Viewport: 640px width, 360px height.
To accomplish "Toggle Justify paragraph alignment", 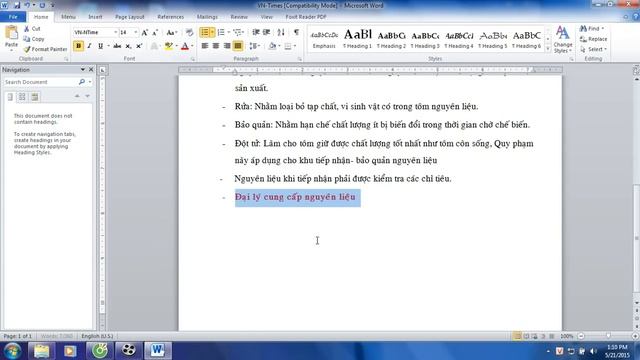I will click(238, 46).
